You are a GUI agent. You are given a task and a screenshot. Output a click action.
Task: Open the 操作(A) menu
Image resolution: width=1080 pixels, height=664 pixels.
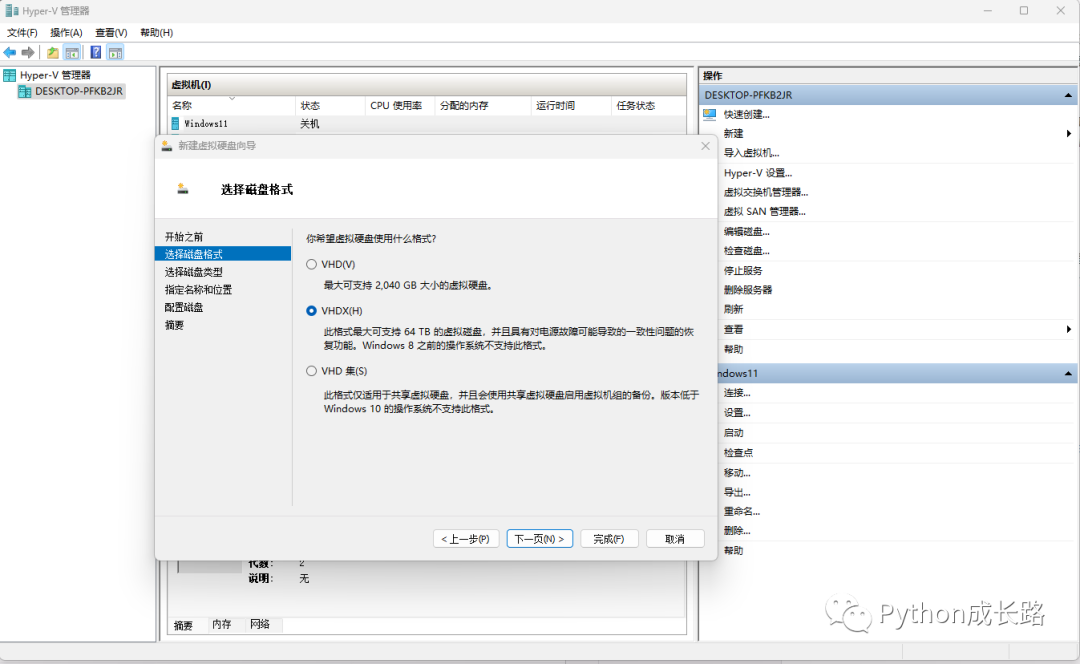[66, 32]
